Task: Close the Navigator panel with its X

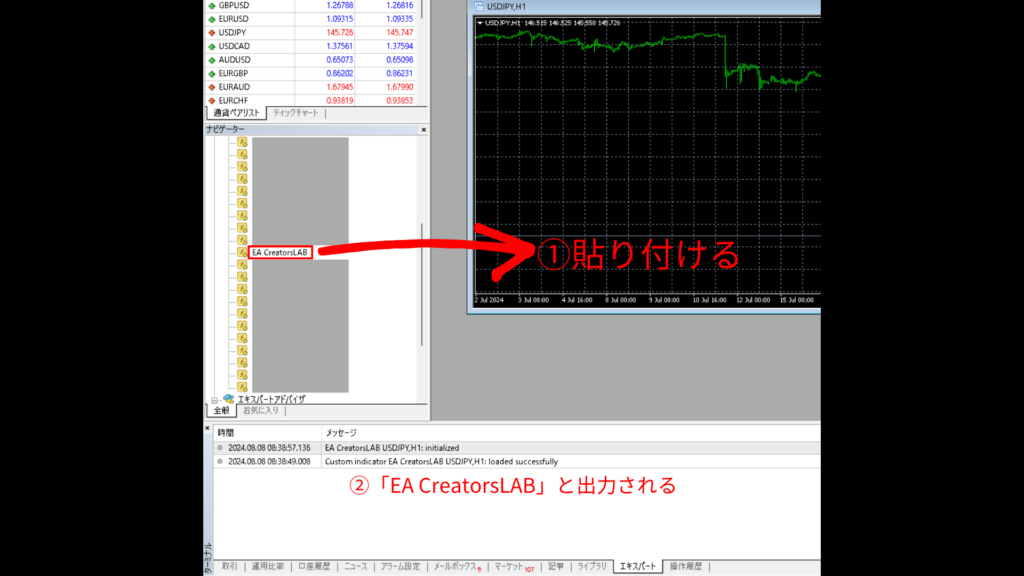Action: 424,130
